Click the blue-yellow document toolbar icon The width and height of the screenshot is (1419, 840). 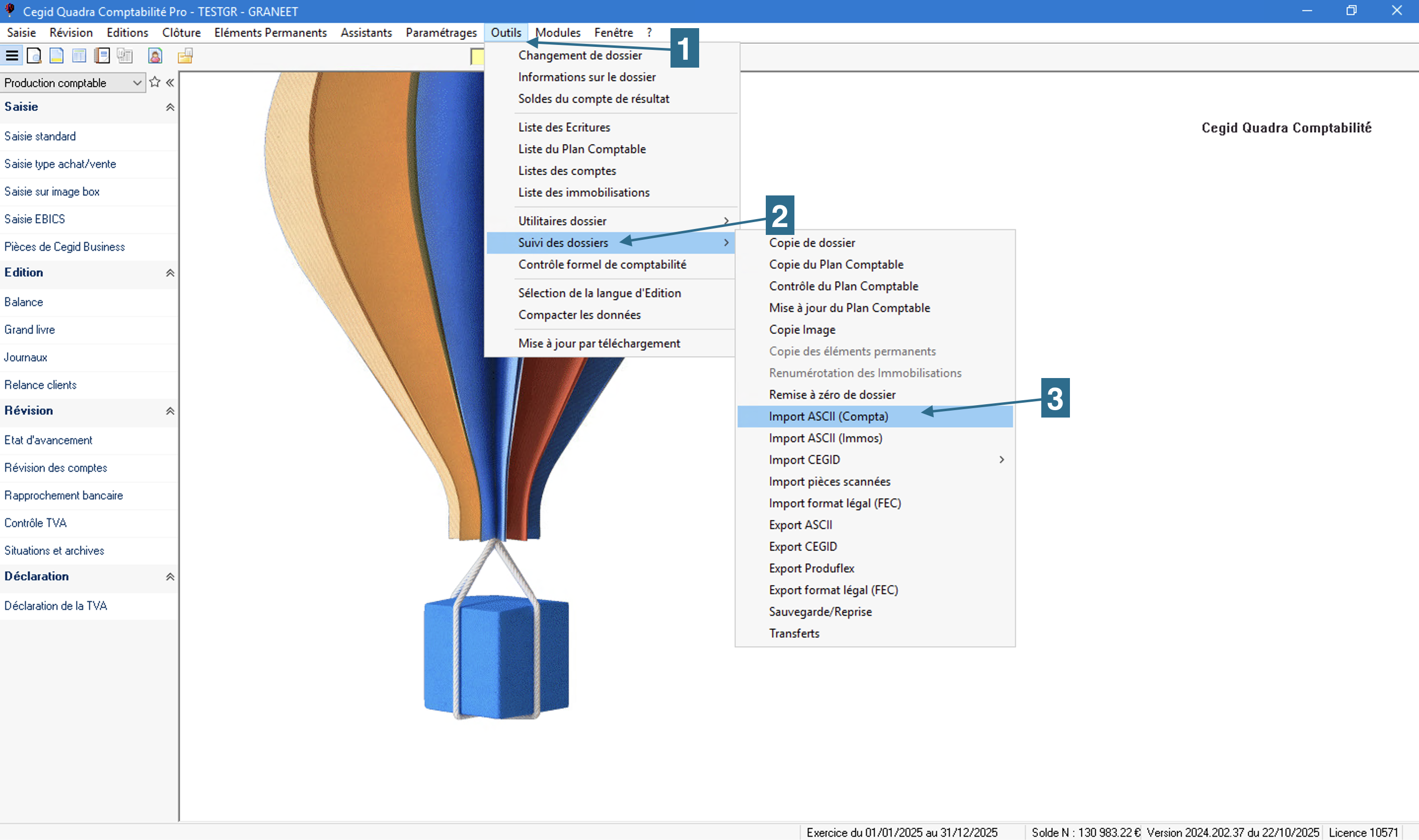pos(57,56)
